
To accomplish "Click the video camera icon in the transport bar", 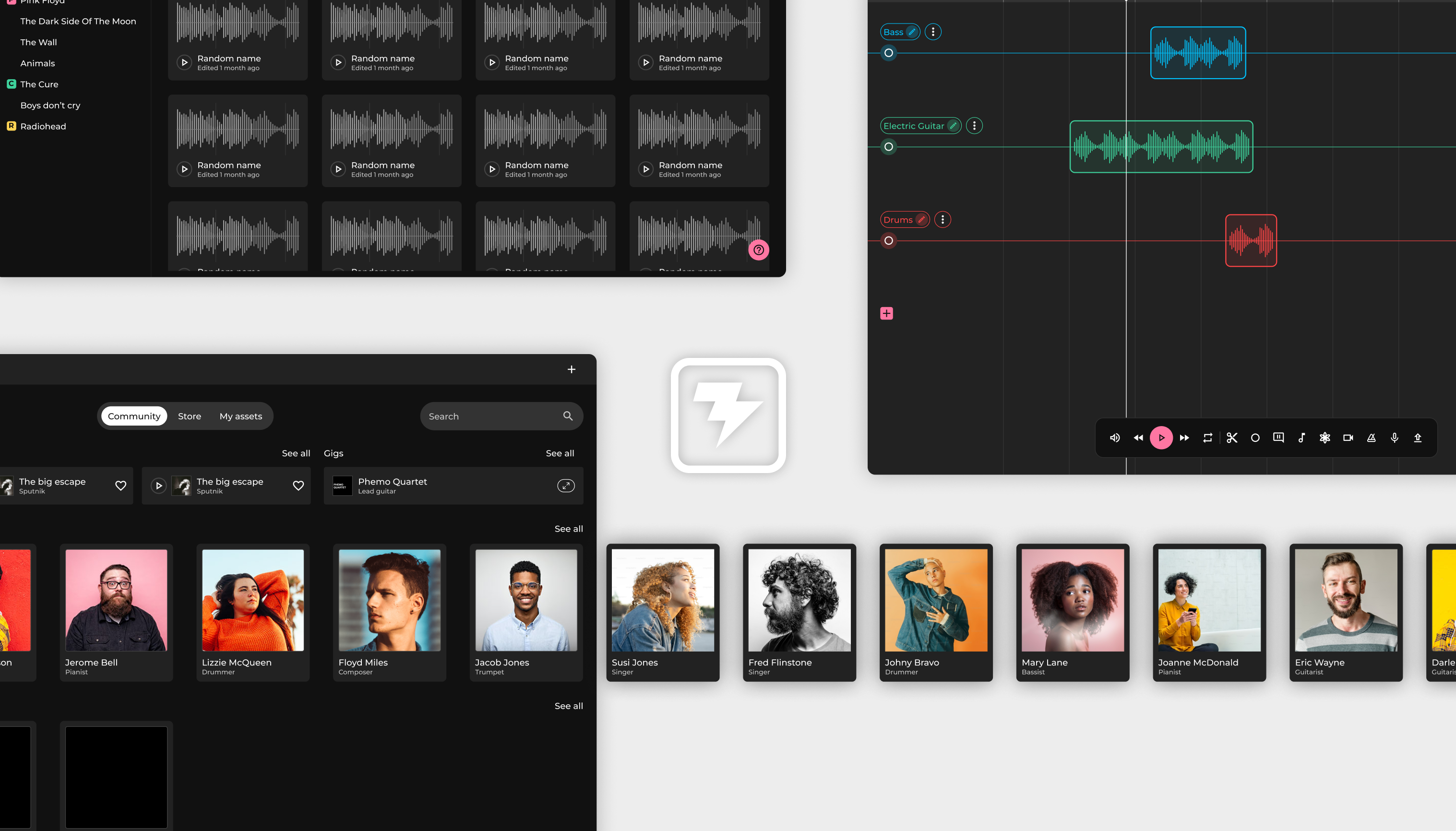I will (x=1348, y=438).
